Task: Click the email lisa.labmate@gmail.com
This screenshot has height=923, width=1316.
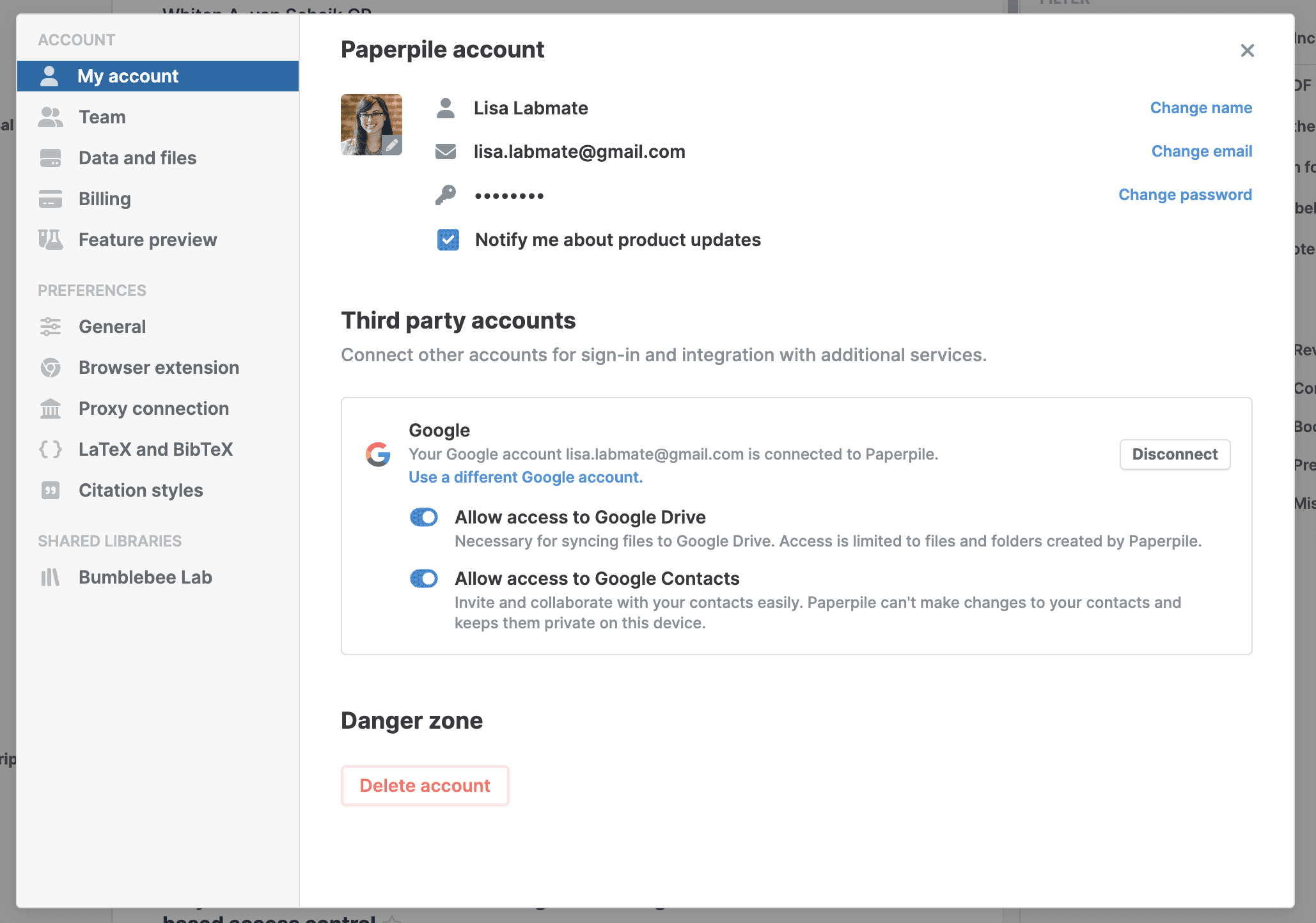Action: pos(579,151)
